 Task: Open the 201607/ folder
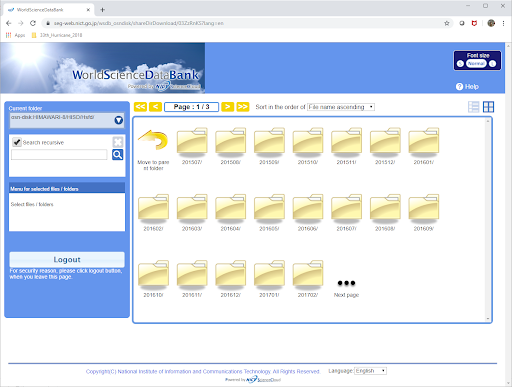pyautogui.click(x=347, y=209)
